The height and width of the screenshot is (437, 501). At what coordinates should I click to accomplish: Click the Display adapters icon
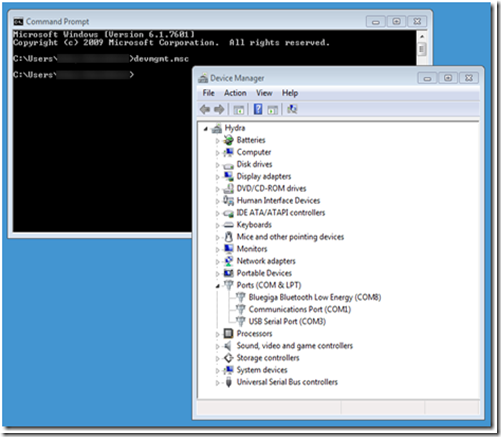pos(228,176)
